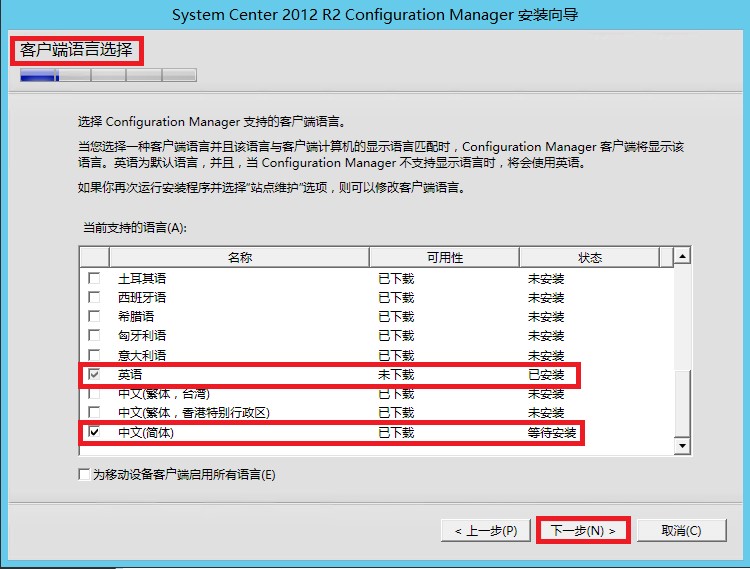750x569 pixels.
Task: Enable 为移动设备客户端启用所有语言 checkbox
Action: coord(84,474)
